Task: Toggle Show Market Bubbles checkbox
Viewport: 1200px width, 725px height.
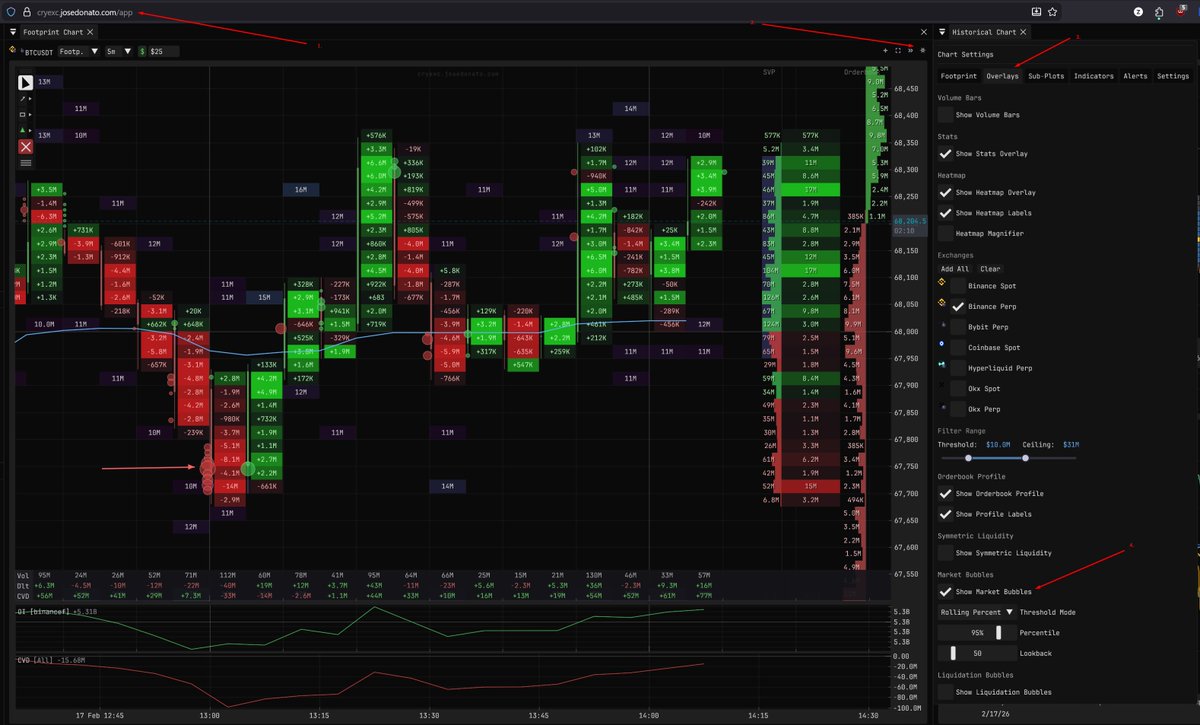Action: (945, 591)
